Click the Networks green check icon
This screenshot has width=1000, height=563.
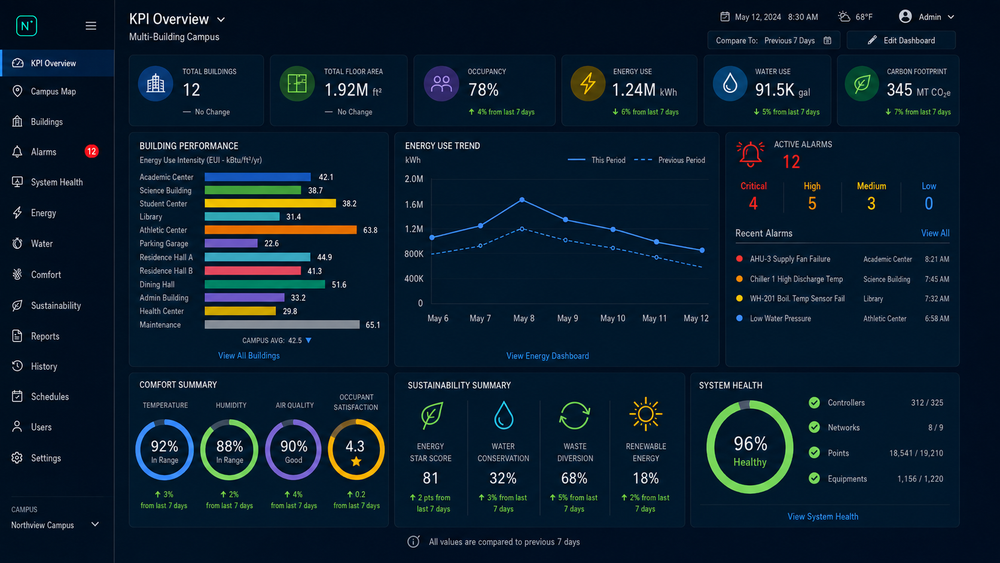coord(814,427)
